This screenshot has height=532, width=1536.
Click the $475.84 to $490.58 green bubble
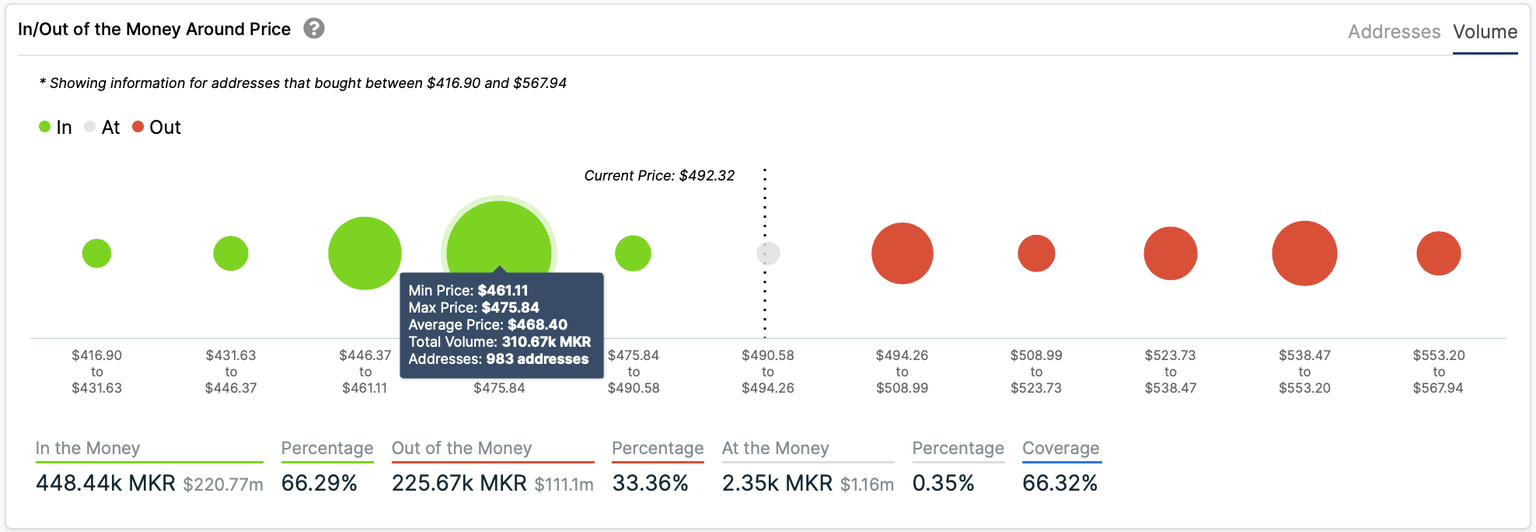[633, 253]
